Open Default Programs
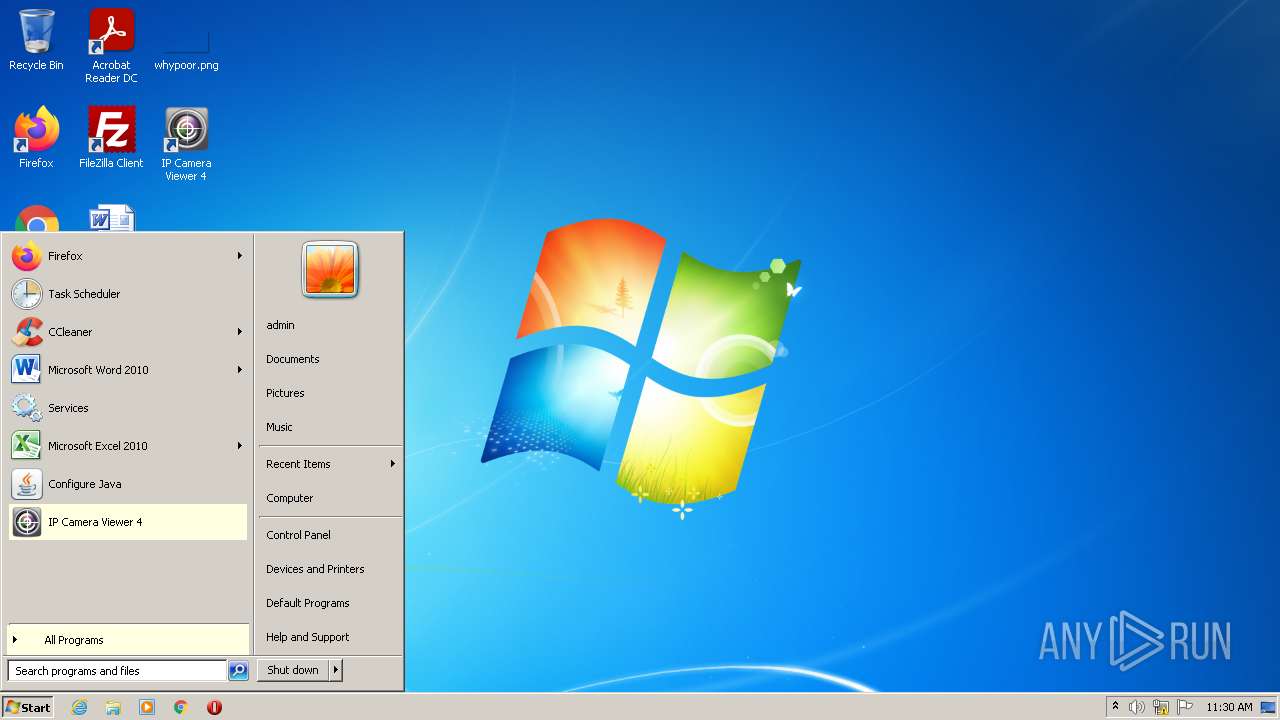 330,603
